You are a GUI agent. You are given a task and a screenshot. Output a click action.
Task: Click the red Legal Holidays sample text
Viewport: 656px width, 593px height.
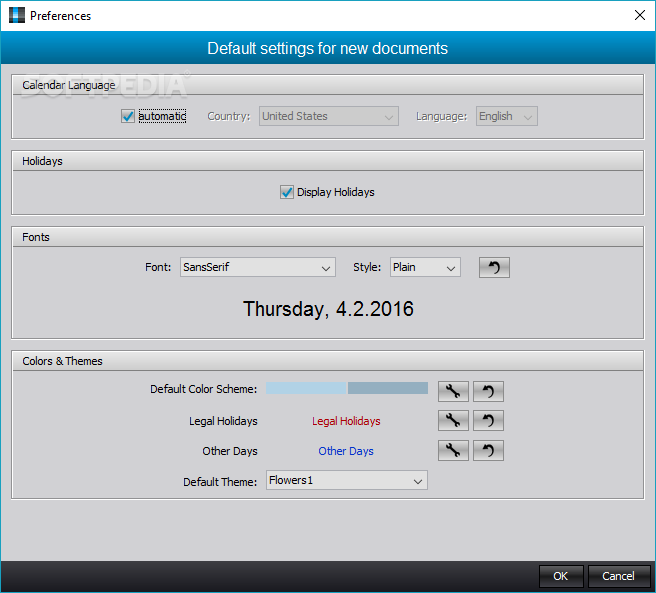point(346,421)
